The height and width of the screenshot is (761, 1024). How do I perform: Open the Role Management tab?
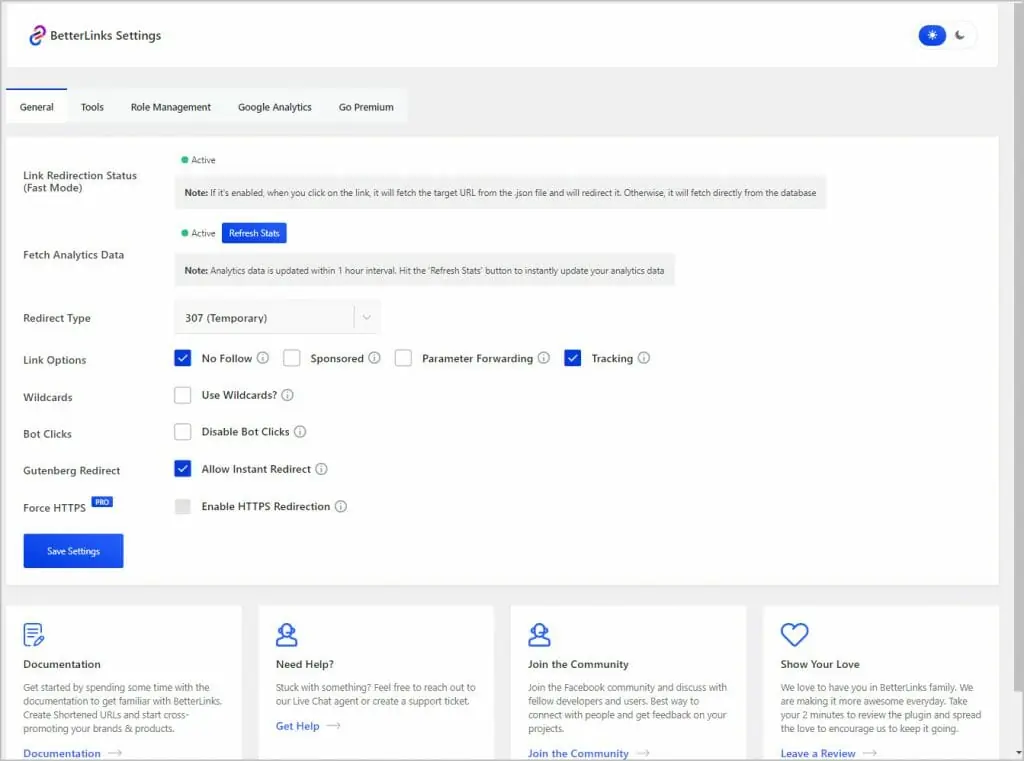pos(170,106)
